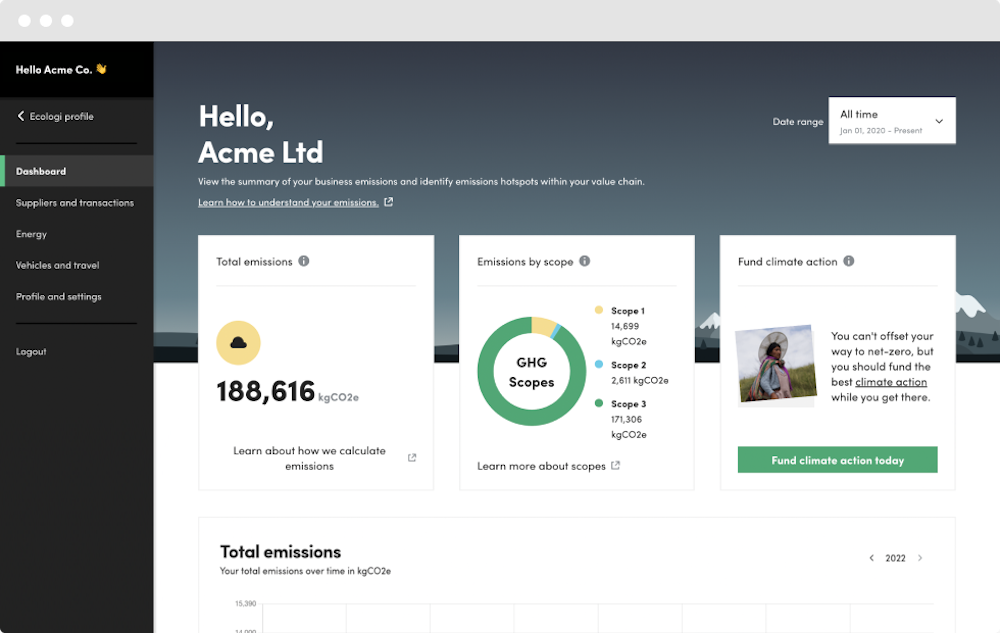Advance to next year in chart
Viewport: 1000px width, 633px height.
[x=920, y=558]
